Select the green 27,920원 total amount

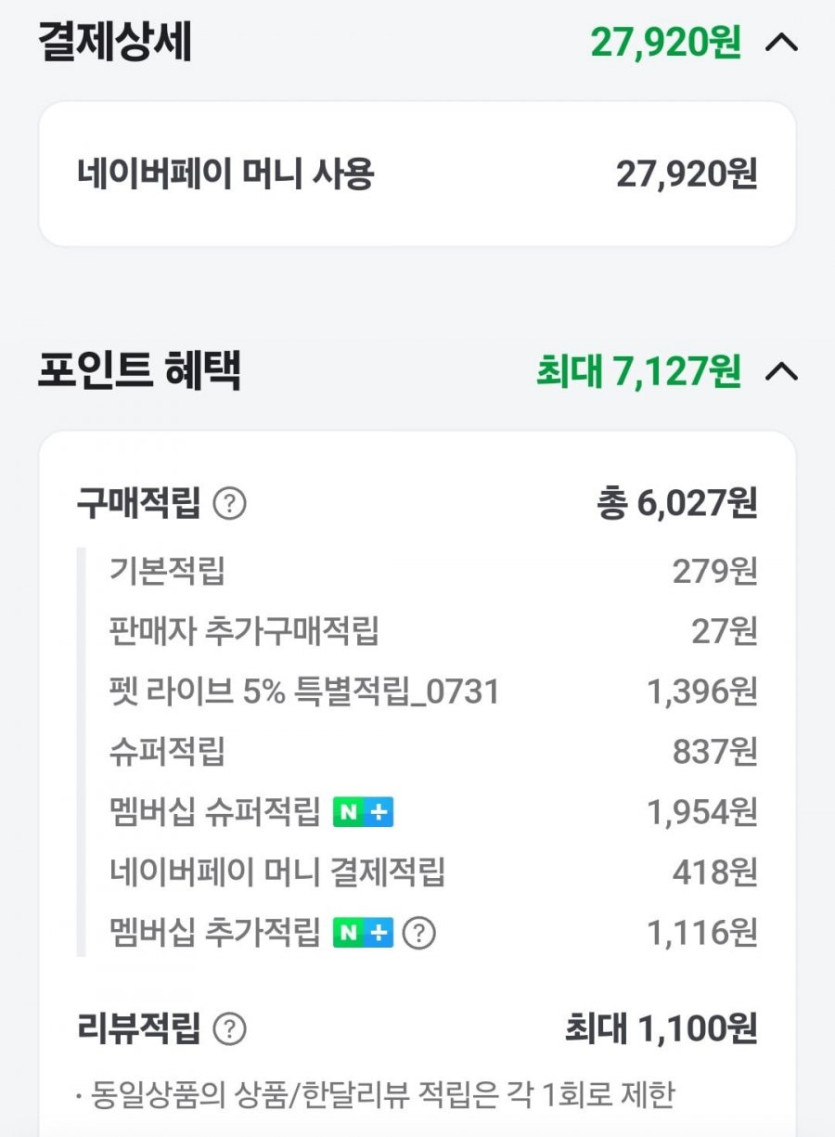(x=665, y=44)
